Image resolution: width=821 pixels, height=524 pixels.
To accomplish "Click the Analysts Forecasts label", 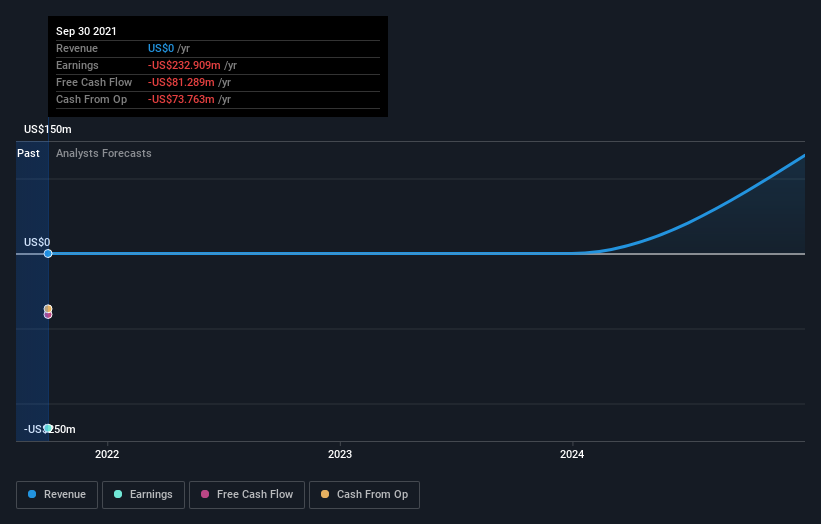I will [x=104, y=153].
